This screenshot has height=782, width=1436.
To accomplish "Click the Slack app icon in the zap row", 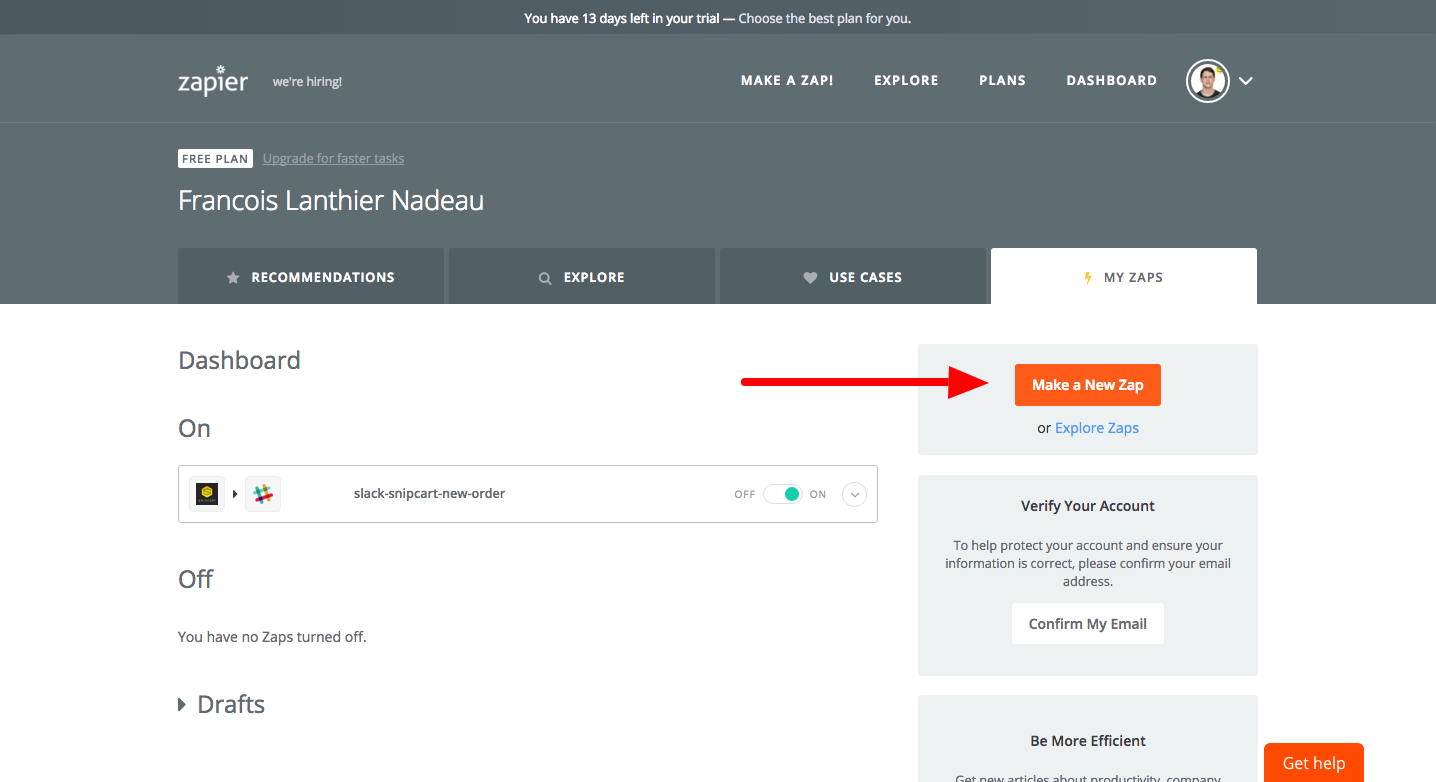I will tap(263, 494).
